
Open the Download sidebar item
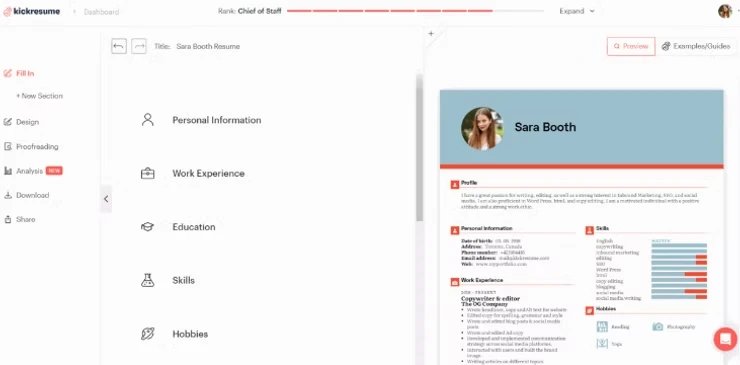[33, 195]
